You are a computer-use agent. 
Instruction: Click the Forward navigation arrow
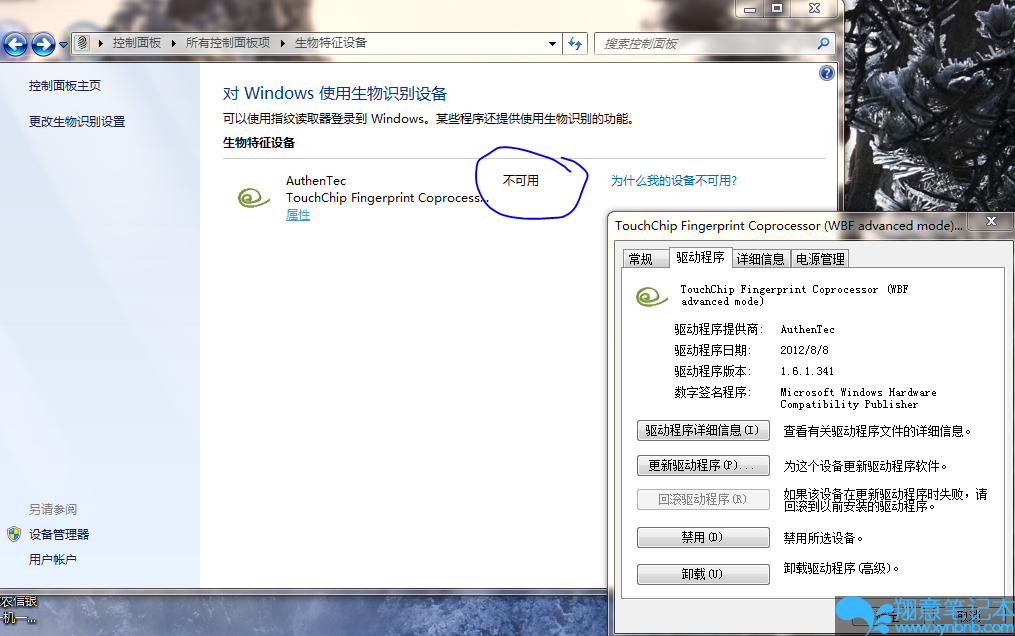point(43,44)
